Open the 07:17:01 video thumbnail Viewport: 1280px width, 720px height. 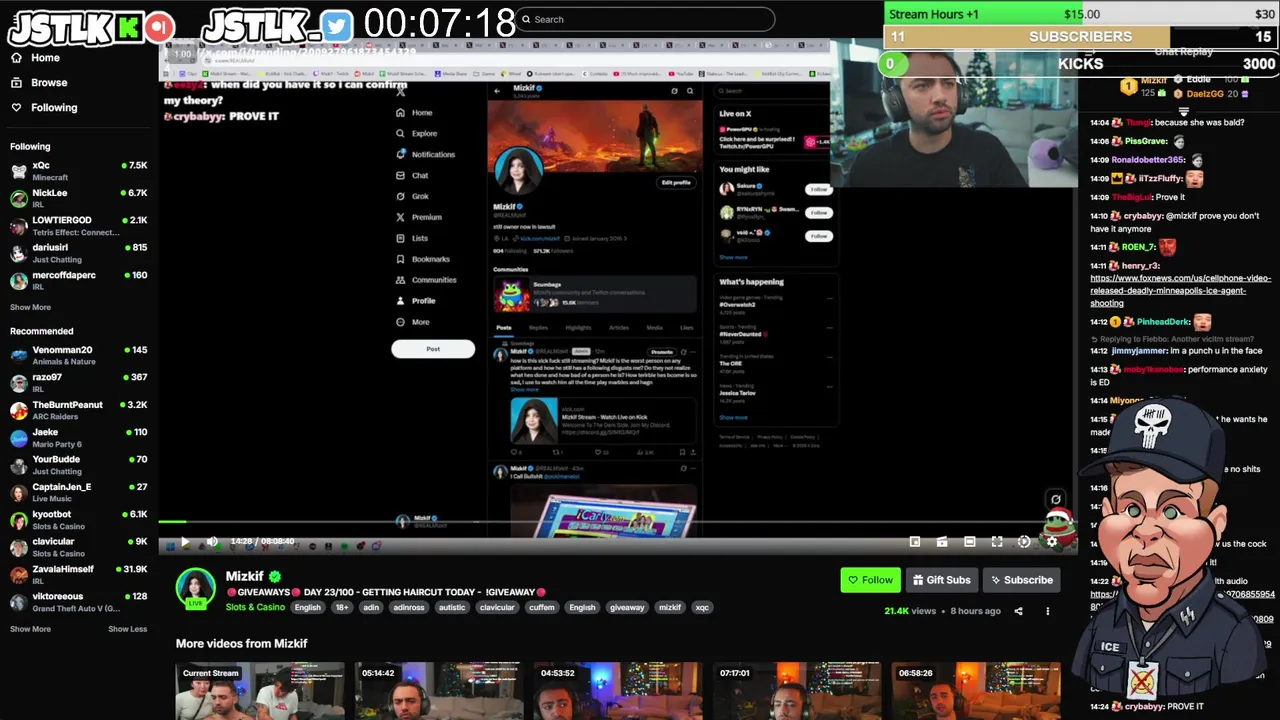tap(797, 691)
